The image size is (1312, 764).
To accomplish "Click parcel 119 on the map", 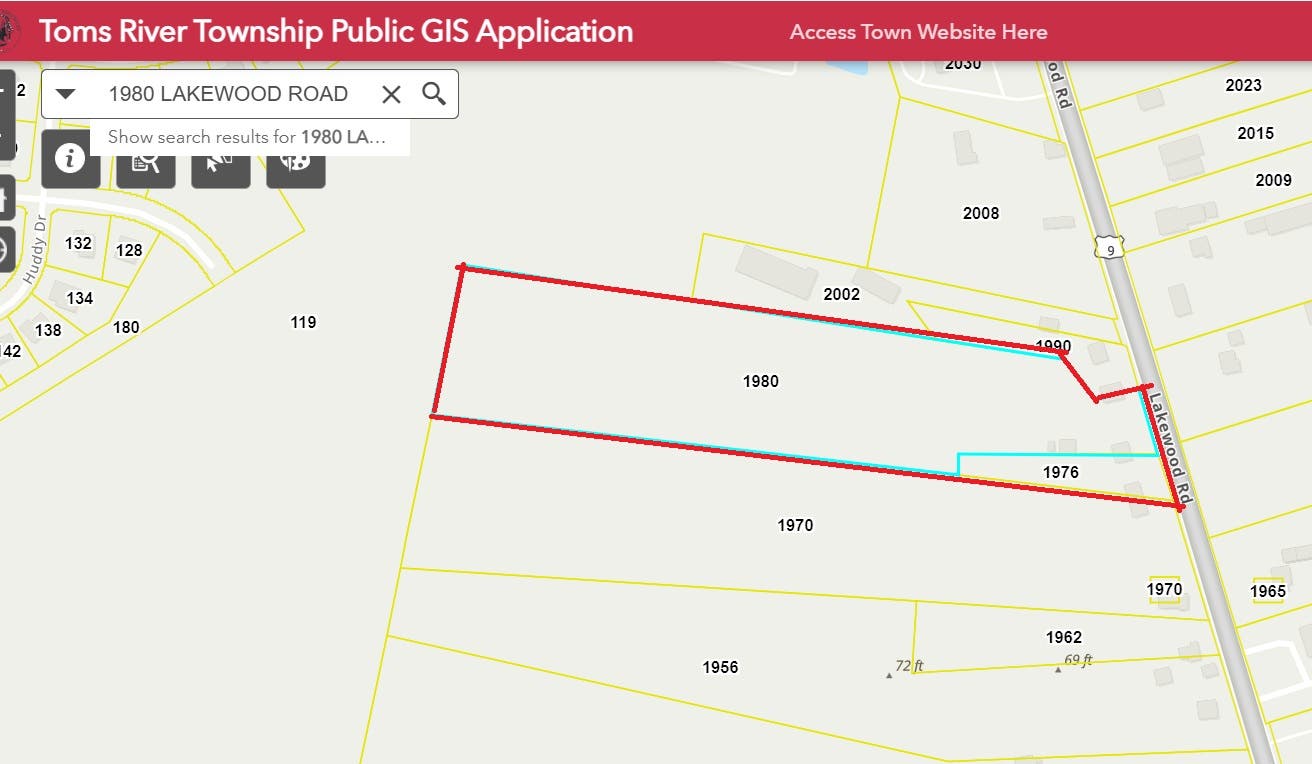I will tap(303, 322).
